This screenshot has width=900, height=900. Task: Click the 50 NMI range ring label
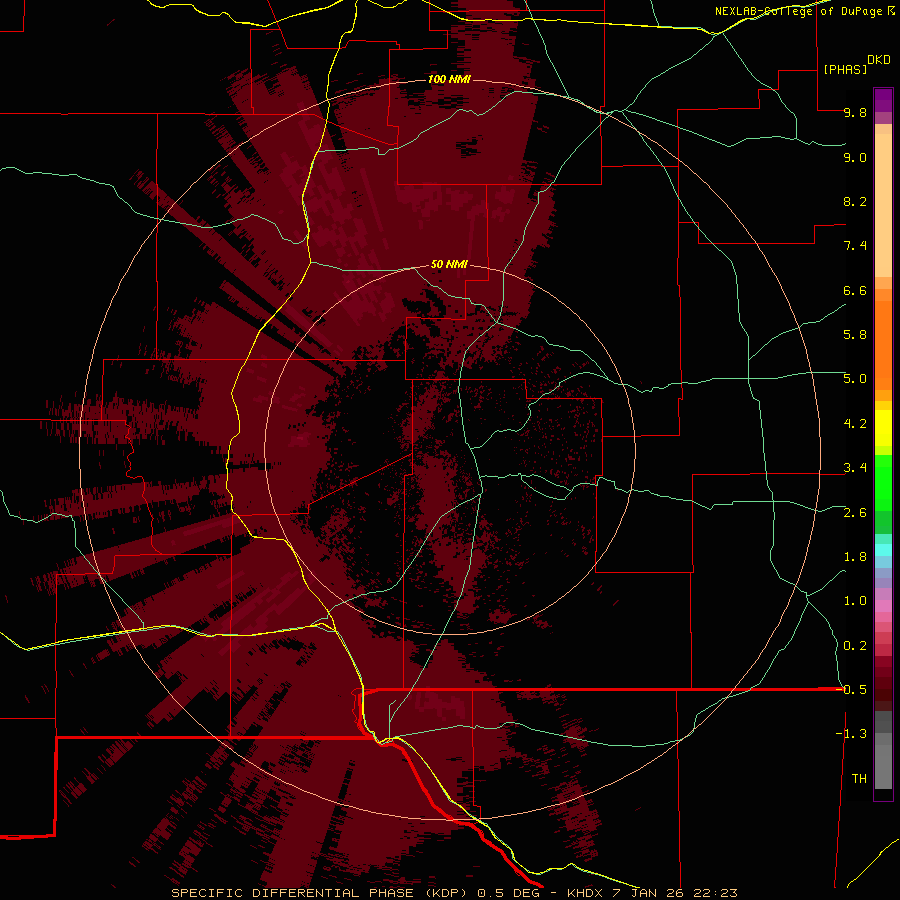click(x=449, y=264)
